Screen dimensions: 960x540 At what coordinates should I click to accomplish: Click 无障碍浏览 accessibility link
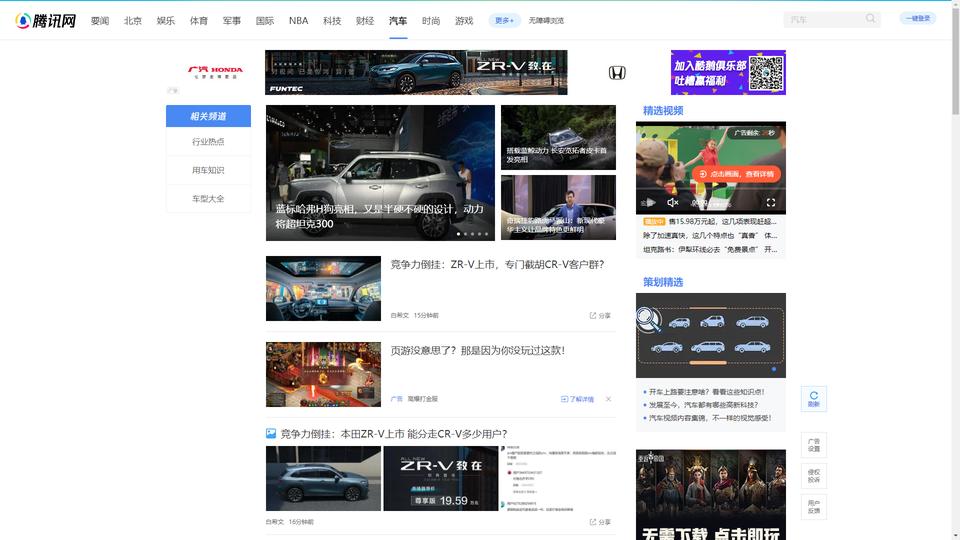[546, 20]
